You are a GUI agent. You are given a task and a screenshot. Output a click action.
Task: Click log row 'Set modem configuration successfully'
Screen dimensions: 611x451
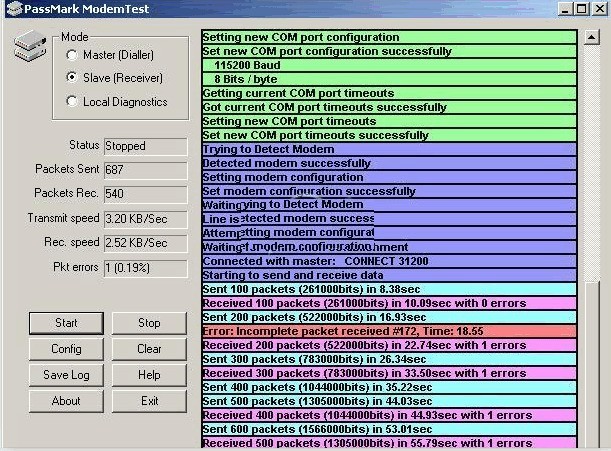[389, 192]
